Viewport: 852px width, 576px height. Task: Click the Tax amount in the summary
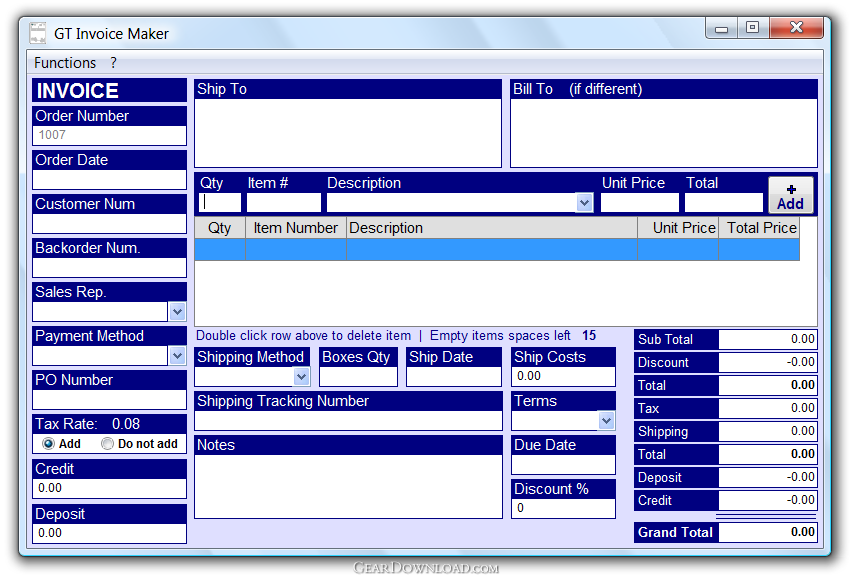pyautogui.click(x=767, y=408)
